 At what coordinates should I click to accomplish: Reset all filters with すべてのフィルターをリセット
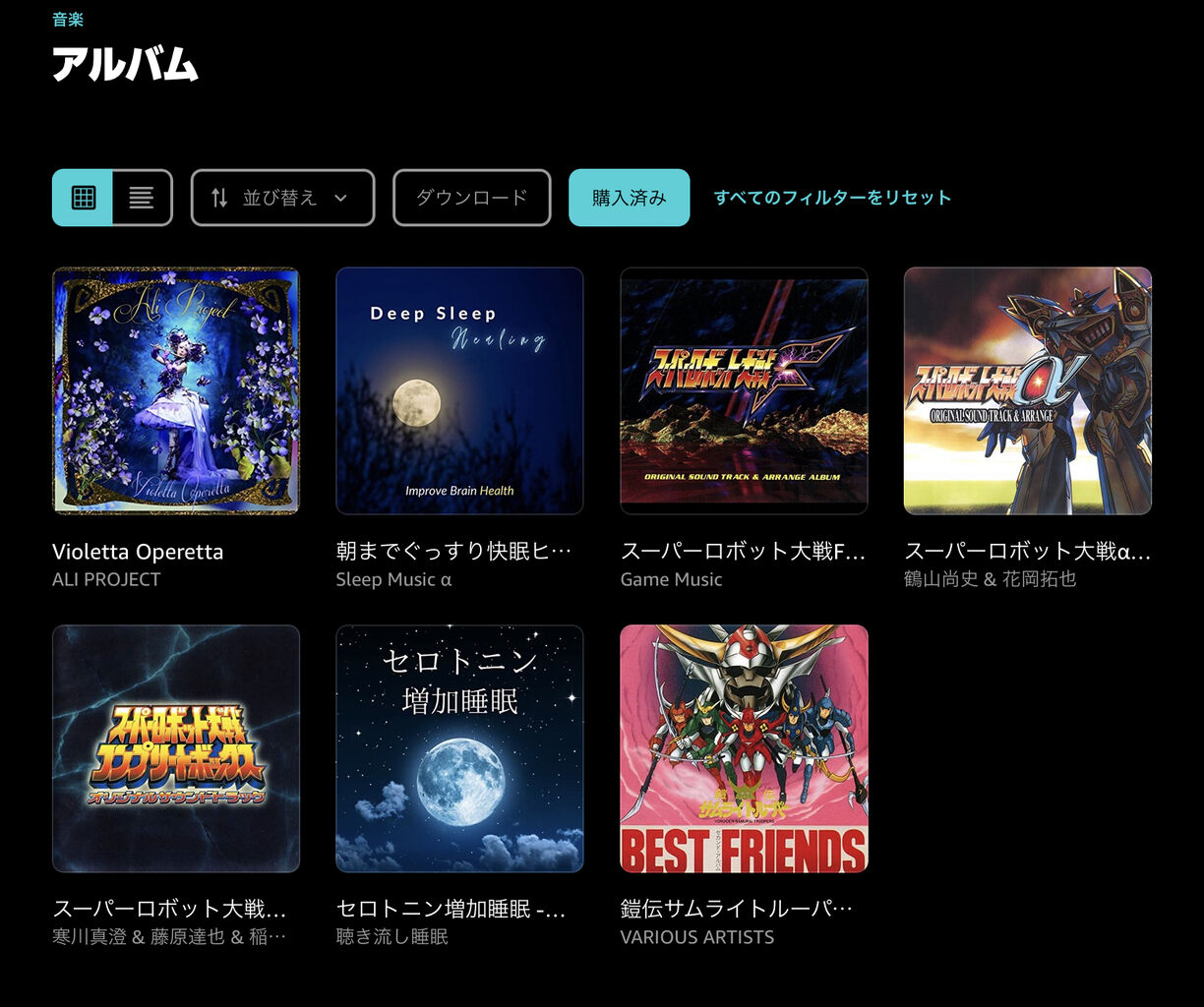832,198
